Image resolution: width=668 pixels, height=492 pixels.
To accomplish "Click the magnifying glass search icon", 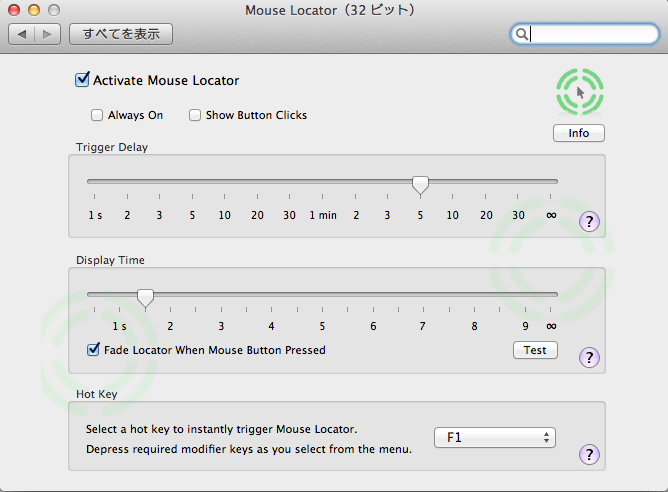I will (521, 34).
